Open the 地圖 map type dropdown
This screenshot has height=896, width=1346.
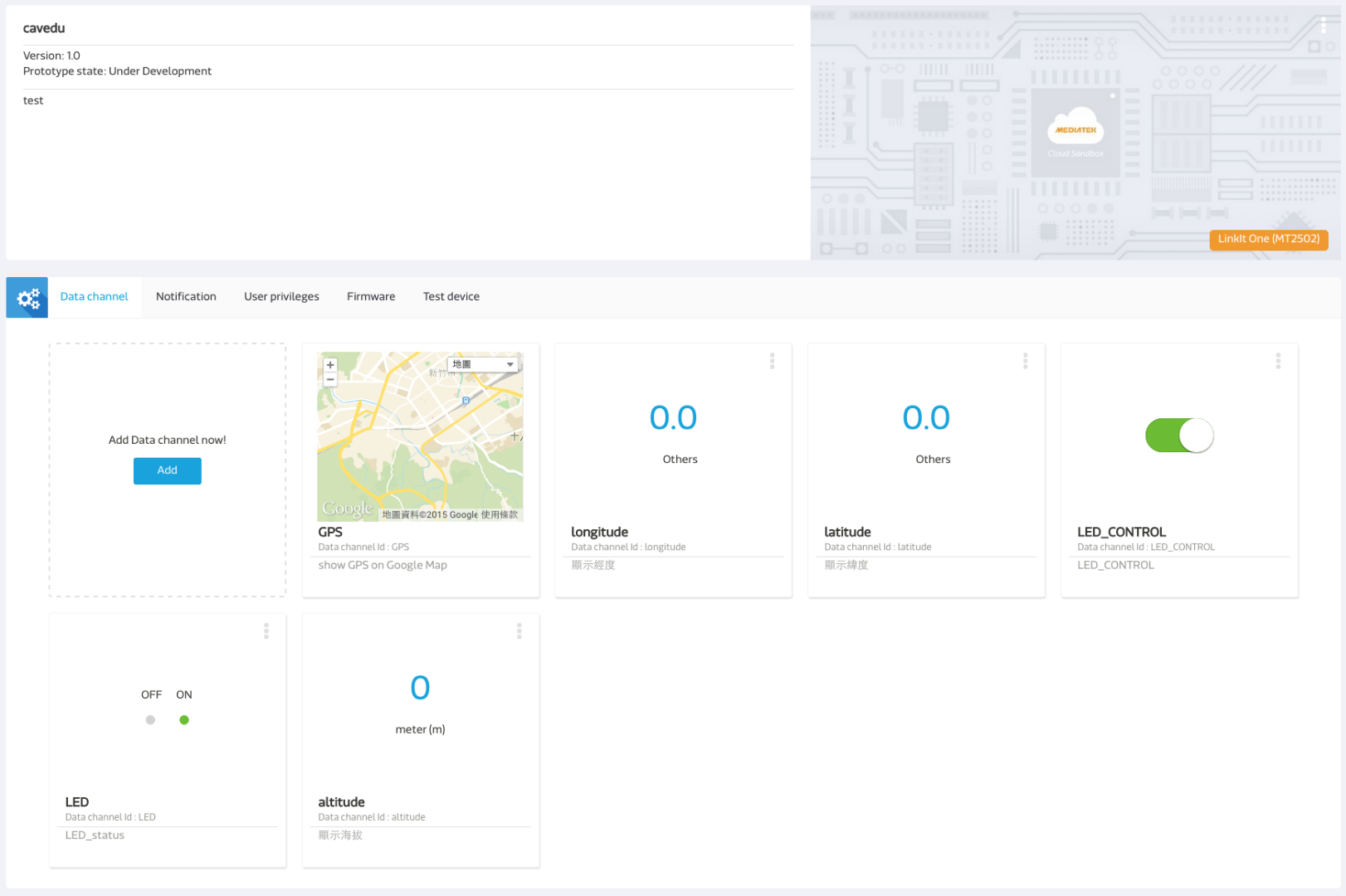(484, 363)
